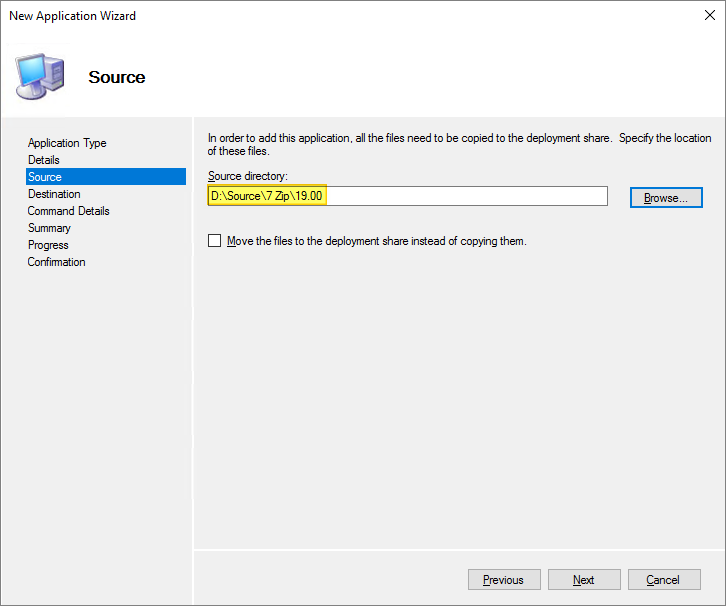This screenshot has width=726, height=606.
Task: Jump to the Command Details step
Action: (x=69, y=211)
